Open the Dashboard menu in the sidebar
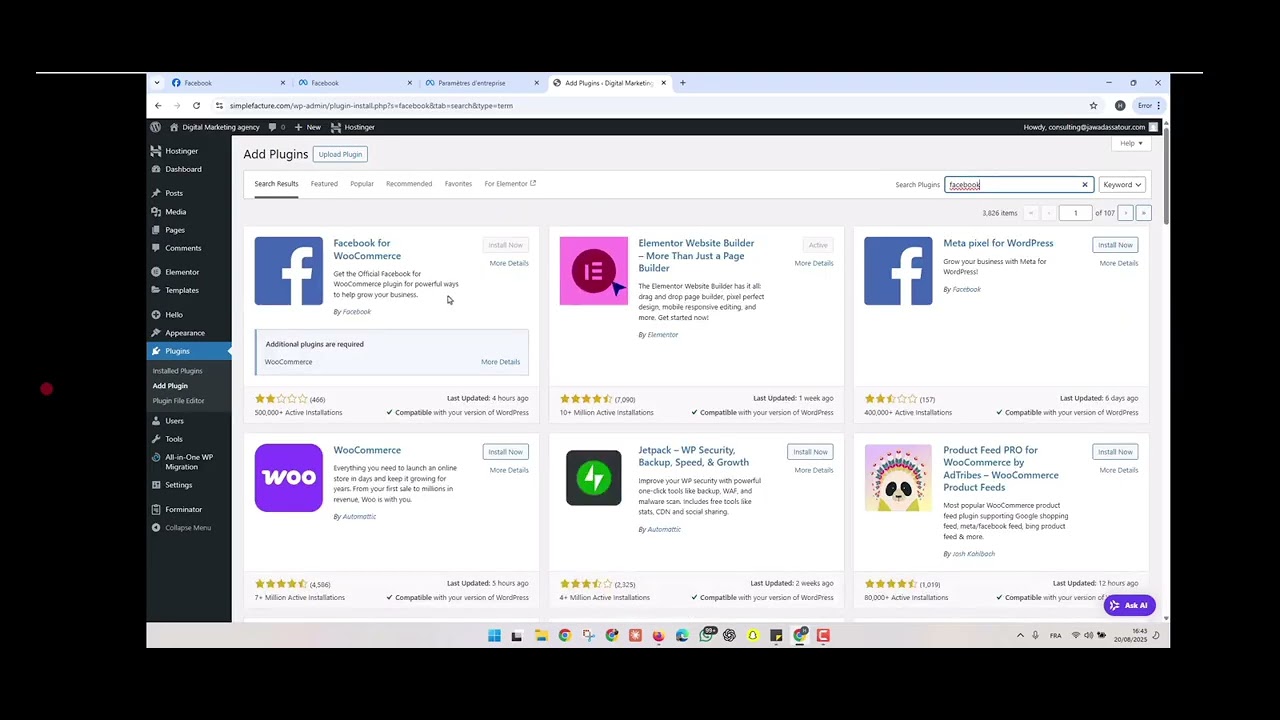Screen dimensions: 1280x720 (183, 169)
